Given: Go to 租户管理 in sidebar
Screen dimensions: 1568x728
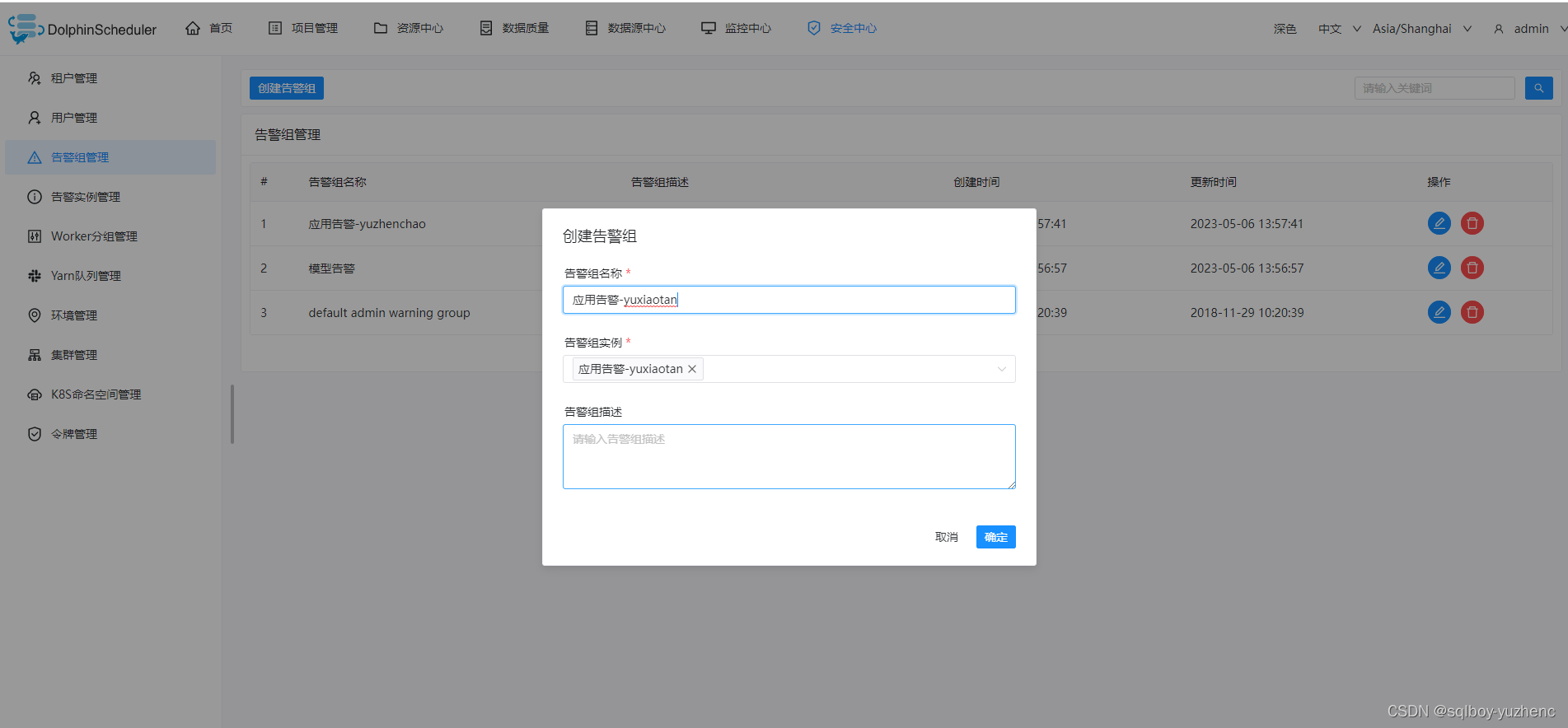Looking at the screenshot, I should [x=110, y=78].
